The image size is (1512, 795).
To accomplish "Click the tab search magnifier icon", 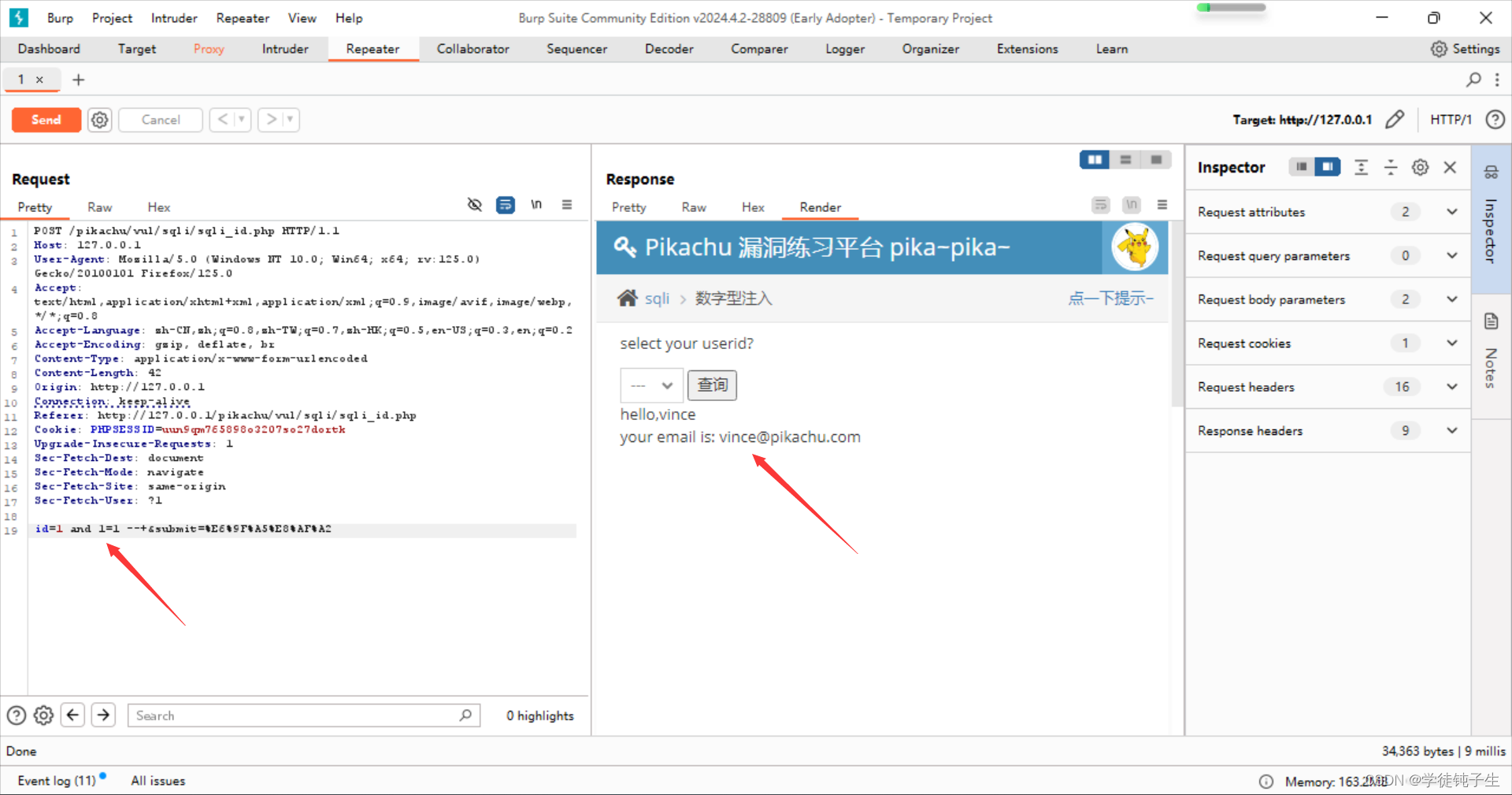I will (1473, 80).
